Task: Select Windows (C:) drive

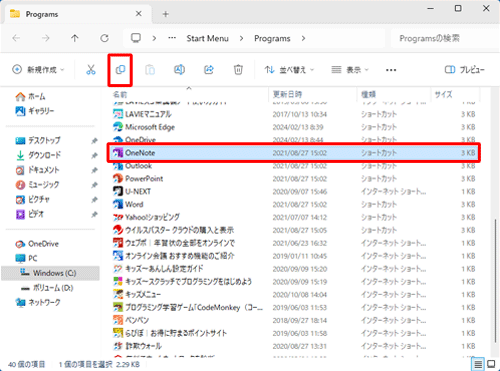Action: 50,273
